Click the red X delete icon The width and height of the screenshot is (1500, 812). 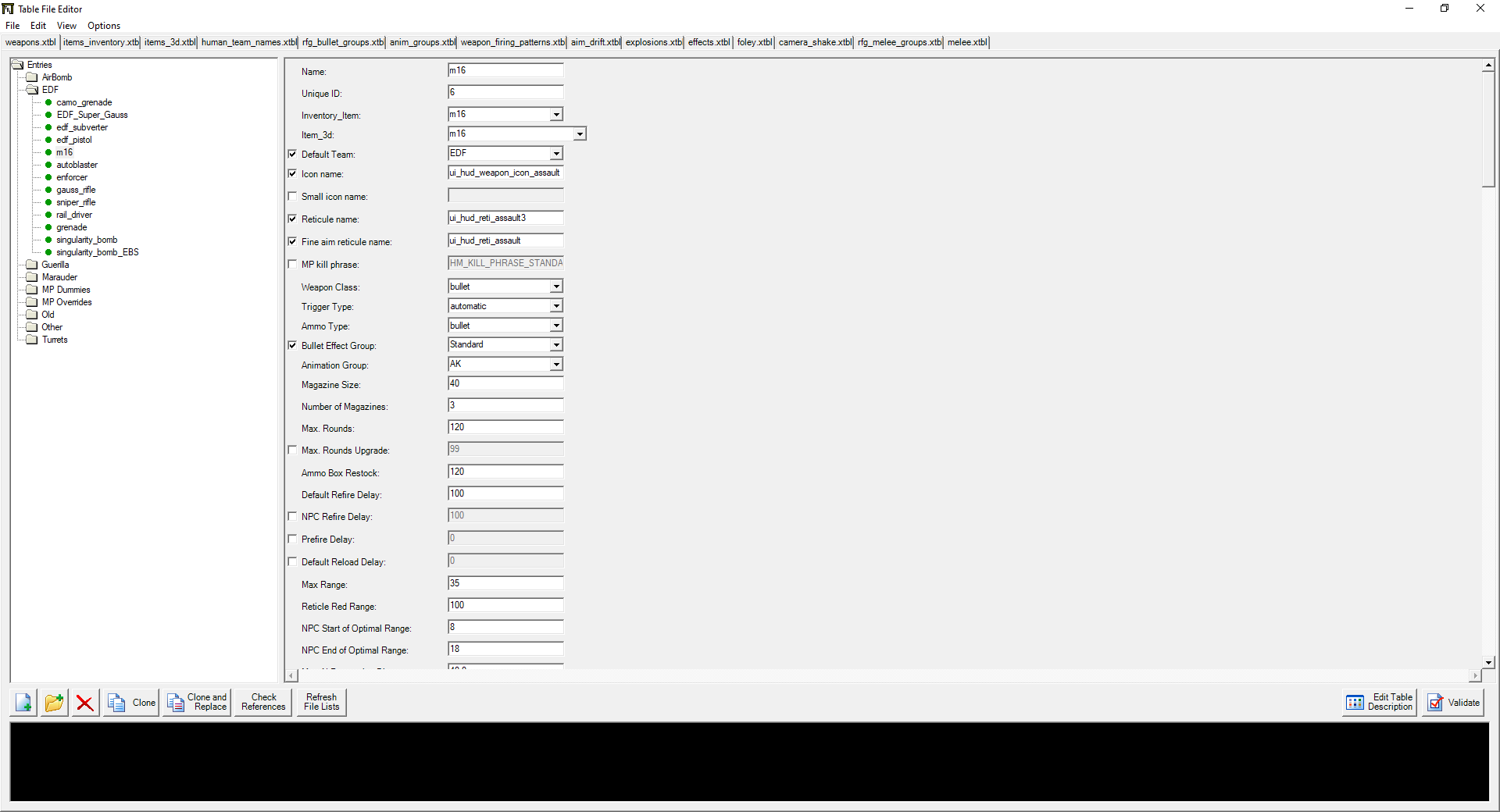point(85,703)
